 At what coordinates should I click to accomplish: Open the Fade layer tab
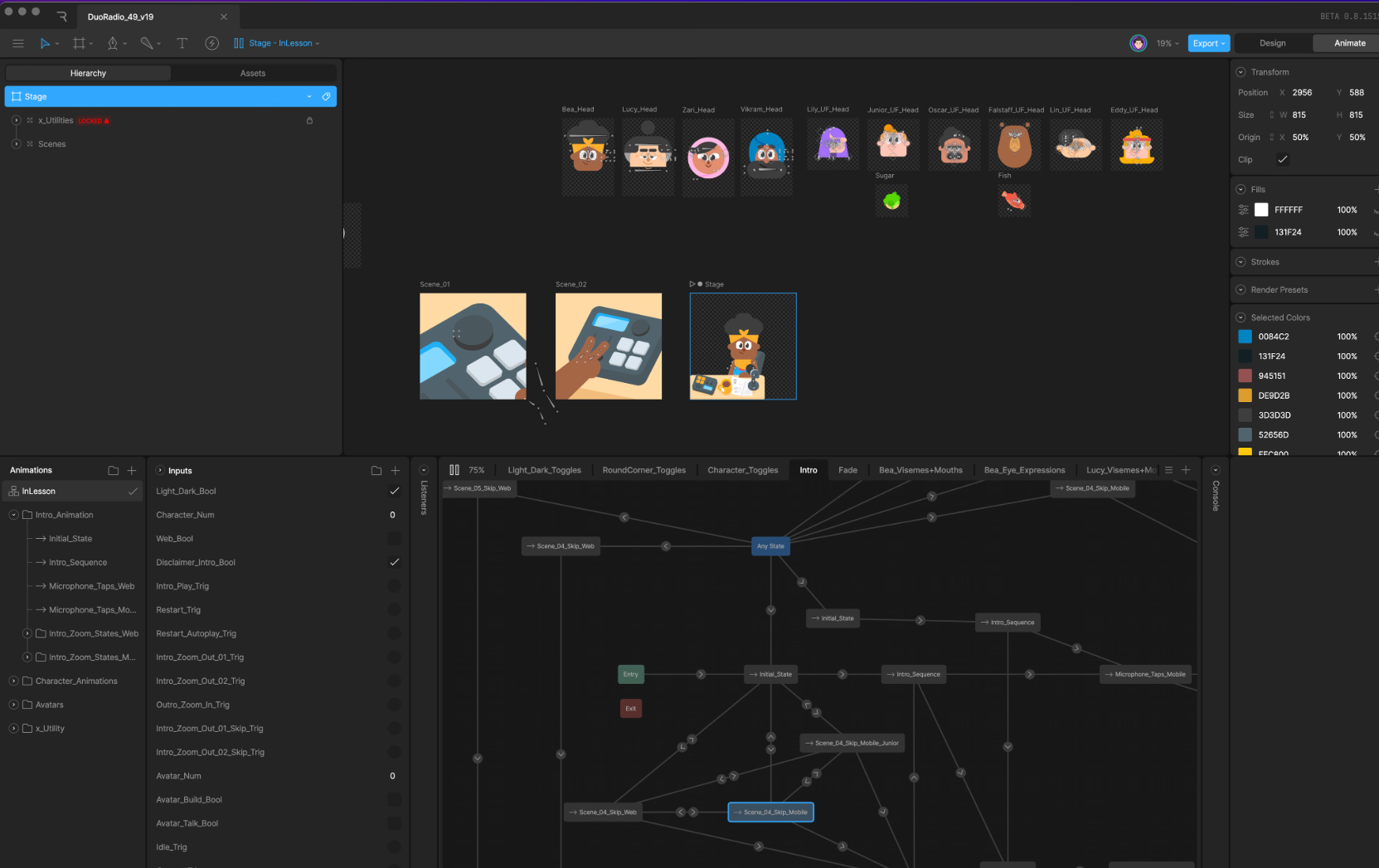(x=847, y=470)
